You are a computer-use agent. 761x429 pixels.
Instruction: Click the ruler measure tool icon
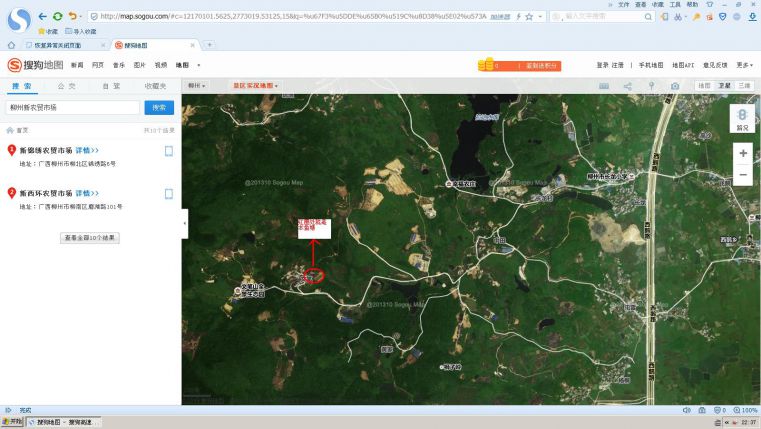click(604, 86)
